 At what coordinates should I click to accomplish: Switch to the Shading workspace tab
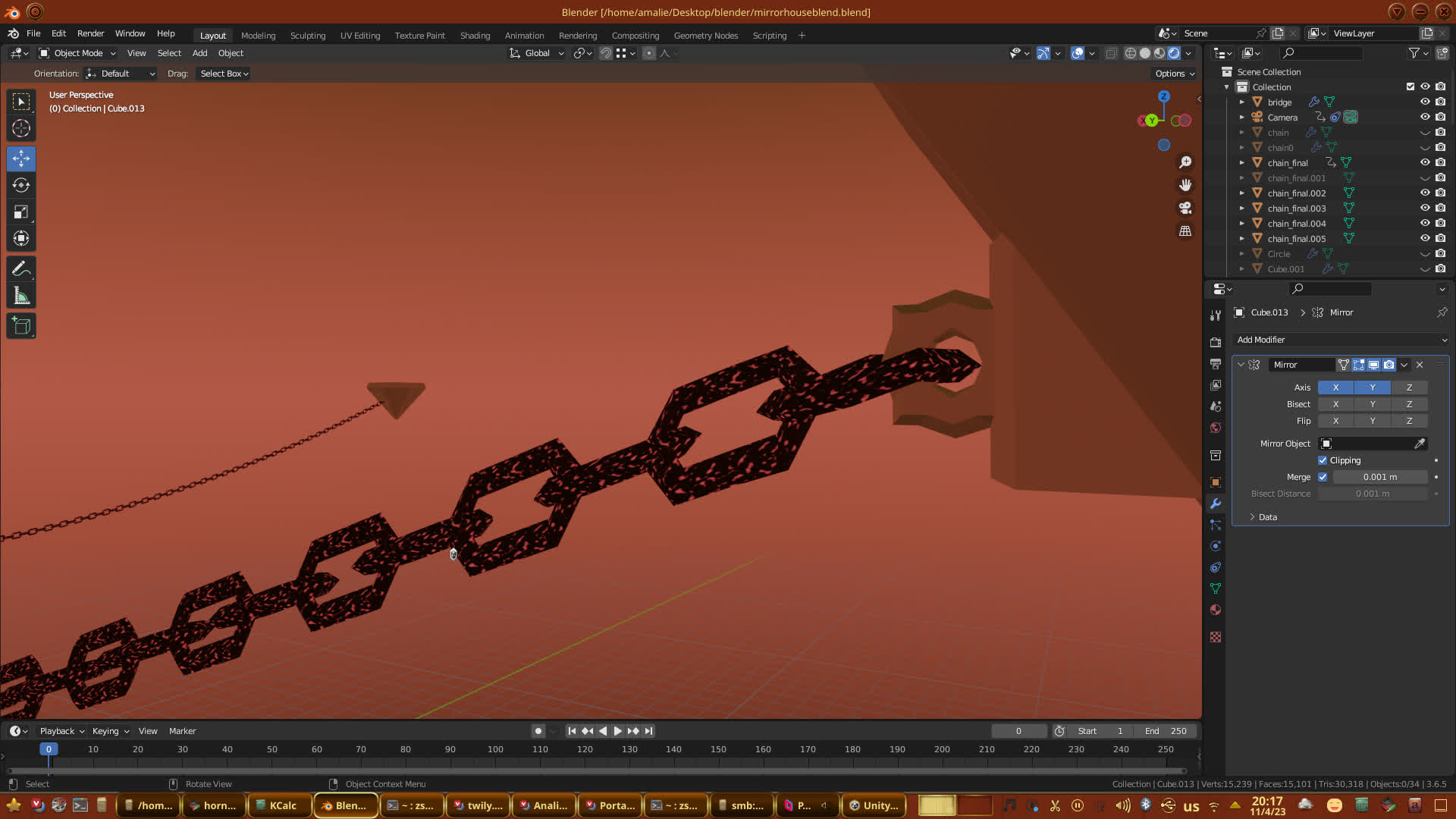point(475,36)
